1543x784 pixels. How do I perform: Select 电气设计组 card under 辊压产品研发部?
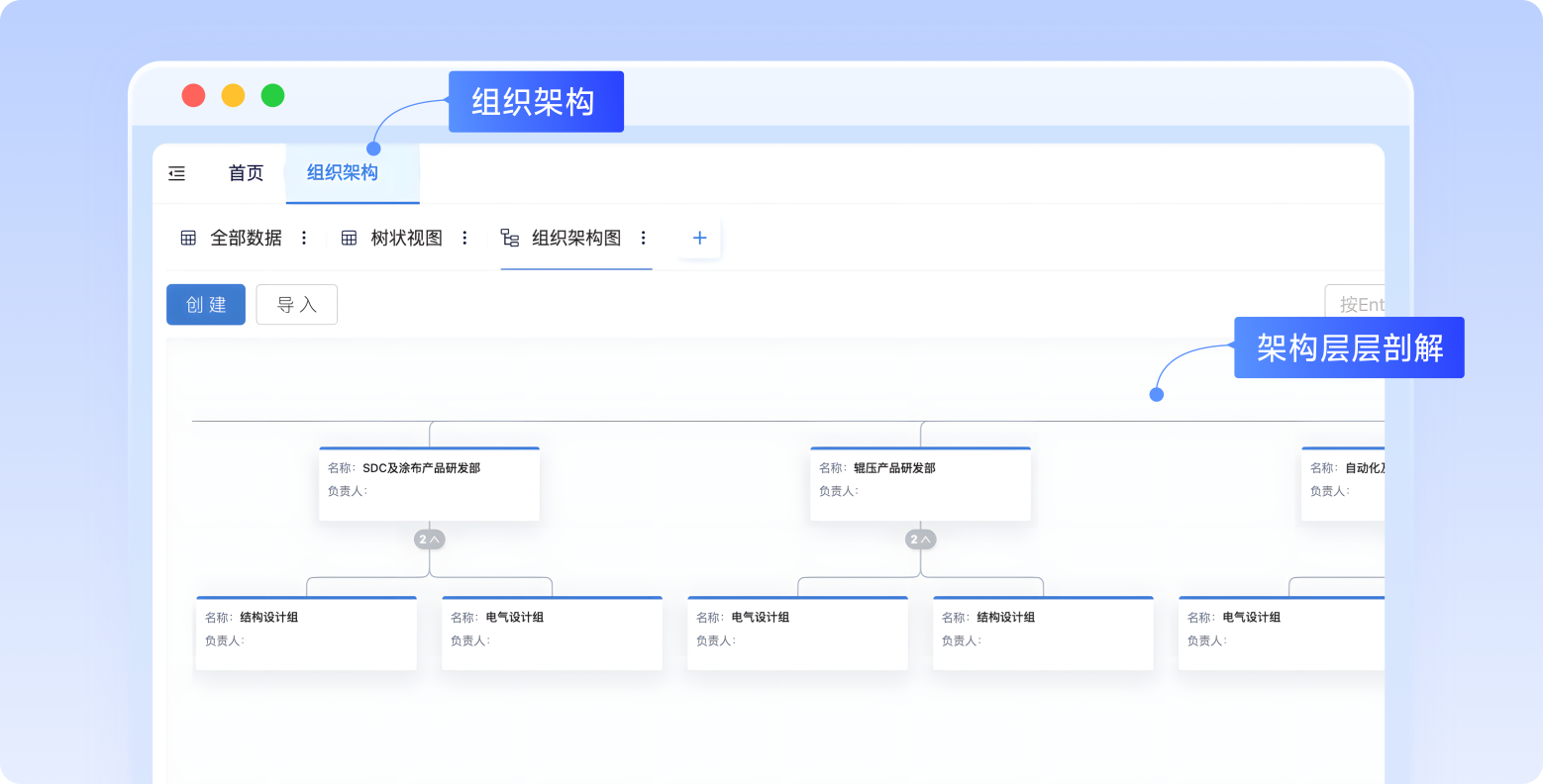[x=797, y=634]
